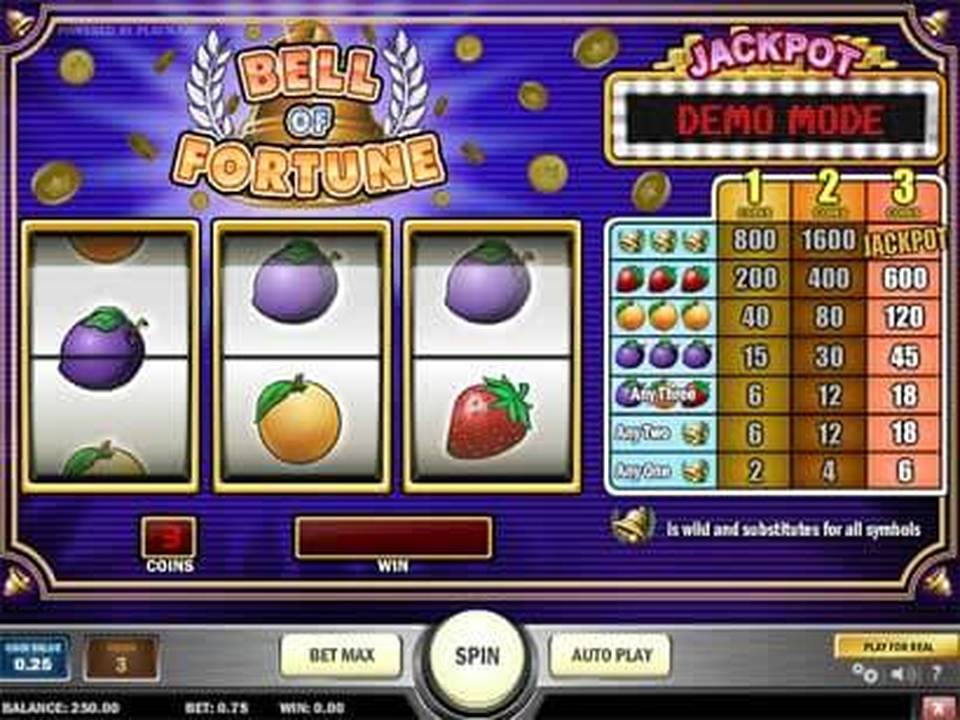Screen dimensions: 960x720
Task: Change the coin value 0.25 box
Action: pyautogui.click(x=34, y=658)
